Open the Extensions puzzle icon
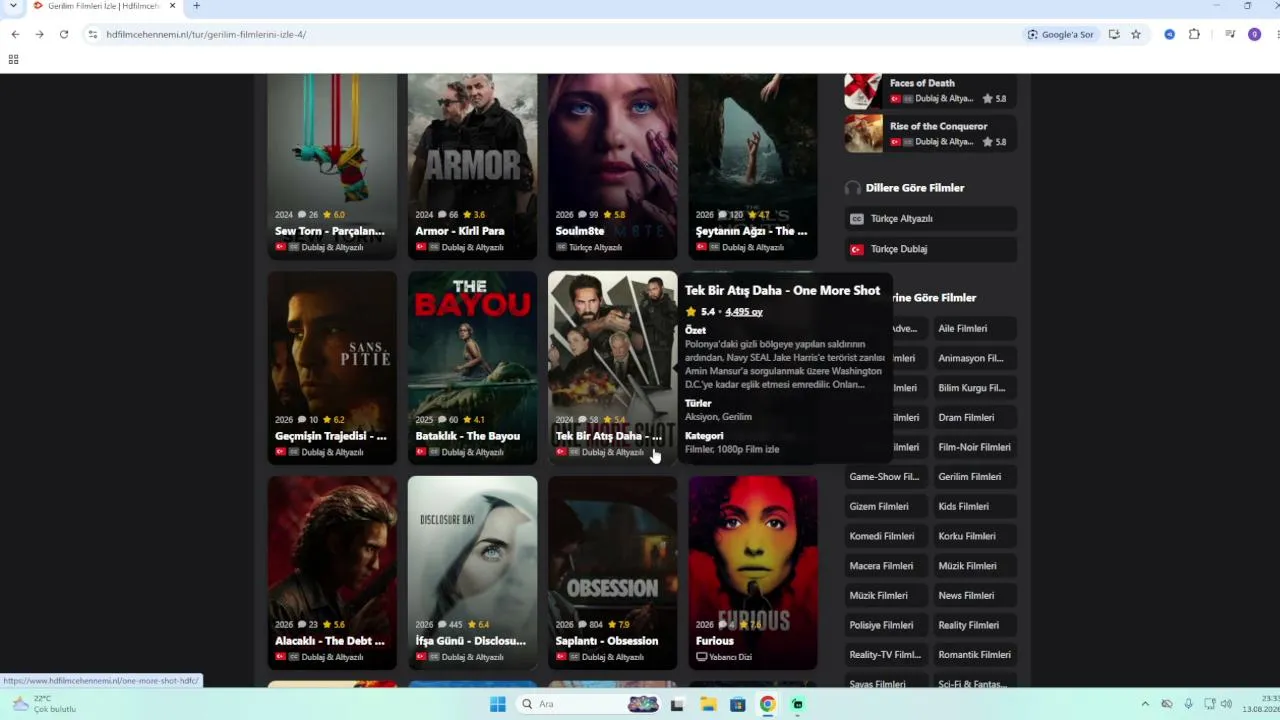Image resolution: width=1280 pixels, height=720 pixels. (1194, 34)
